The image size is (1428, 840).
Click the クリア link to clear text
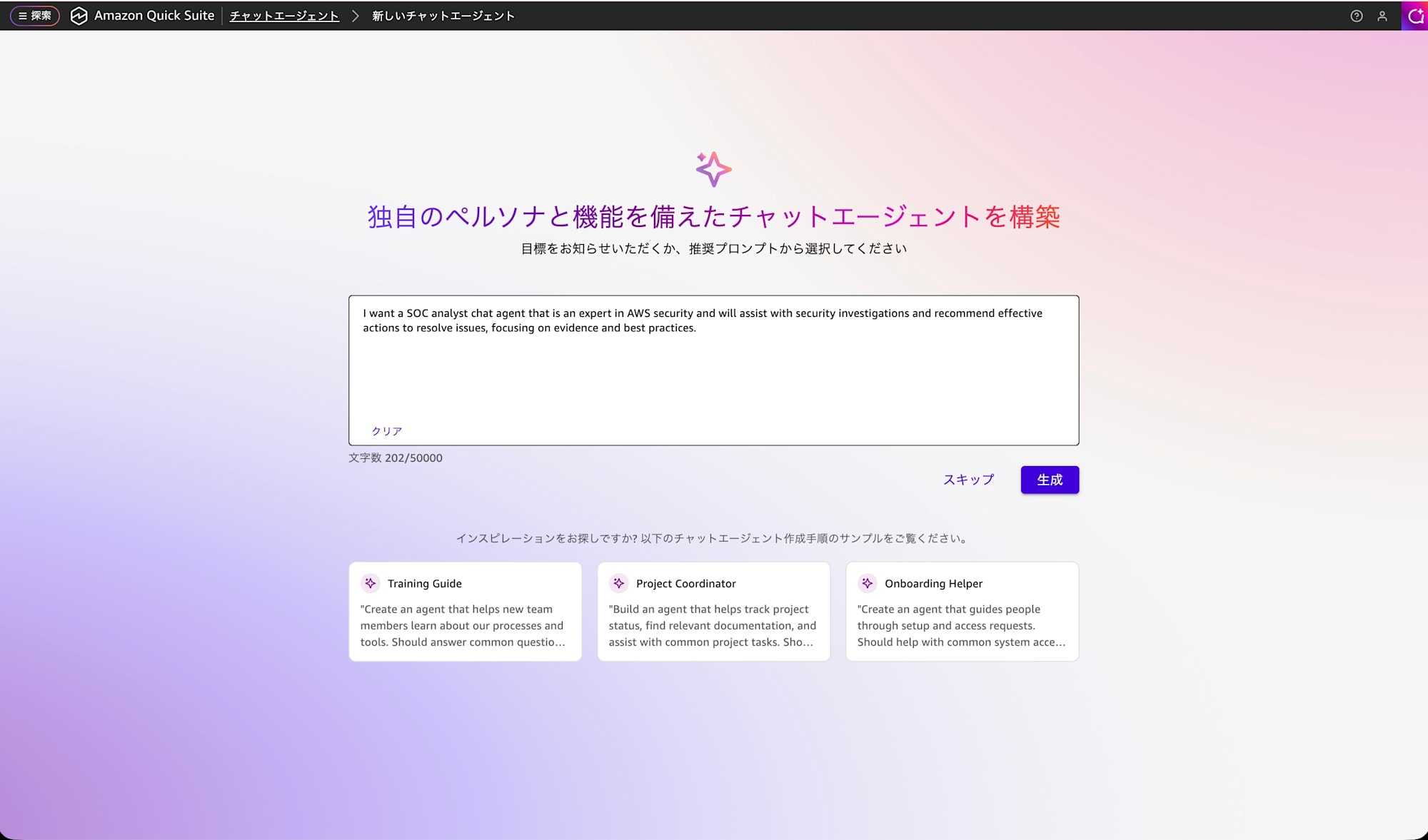point(386,431)
